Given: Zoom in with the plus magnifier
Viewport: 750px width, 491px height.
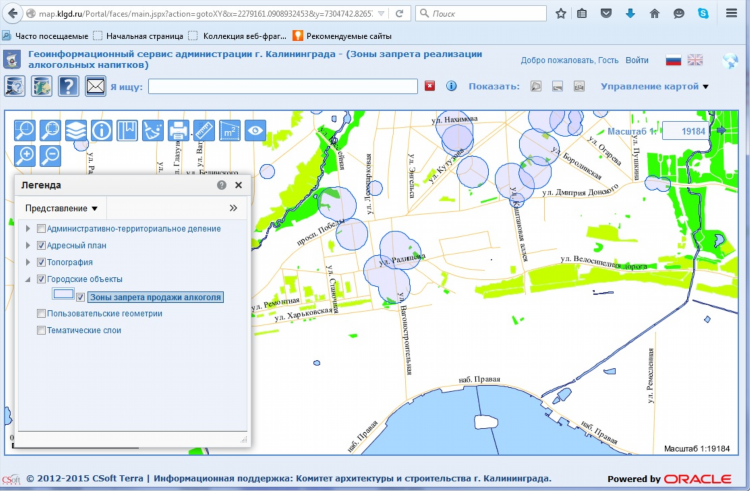Looking at the screenshot, I should point(25,156).
